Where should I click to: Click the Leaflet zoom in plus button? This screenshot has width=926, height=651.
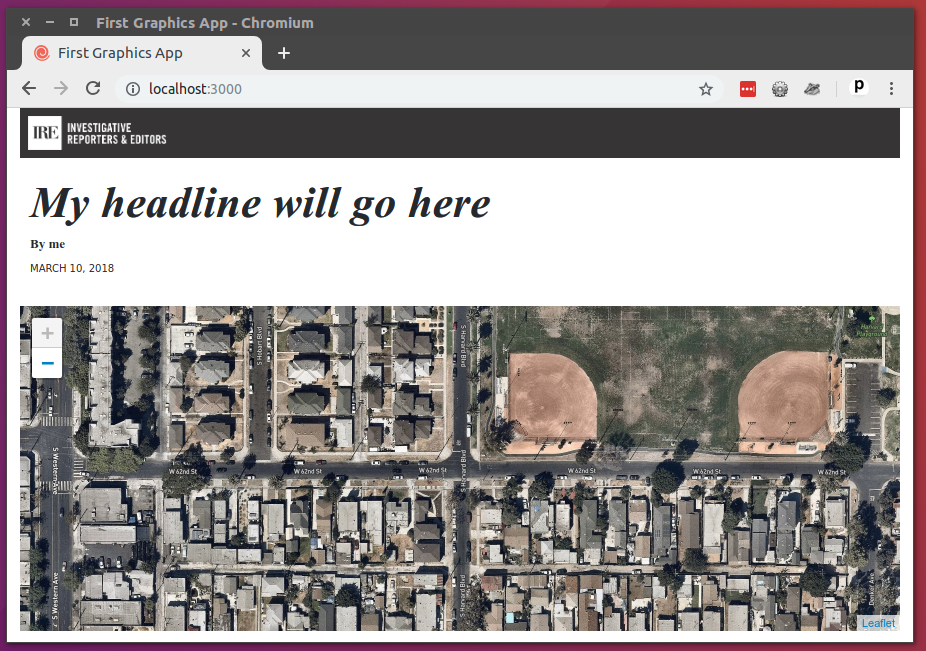pos(47,333)
